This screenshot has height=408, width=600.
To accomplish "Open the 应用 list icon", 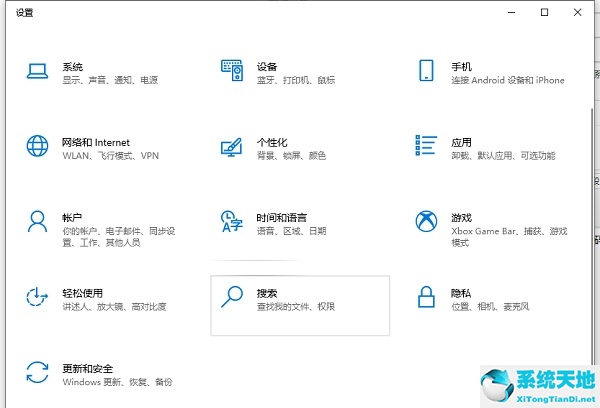I will pos(426,145).
